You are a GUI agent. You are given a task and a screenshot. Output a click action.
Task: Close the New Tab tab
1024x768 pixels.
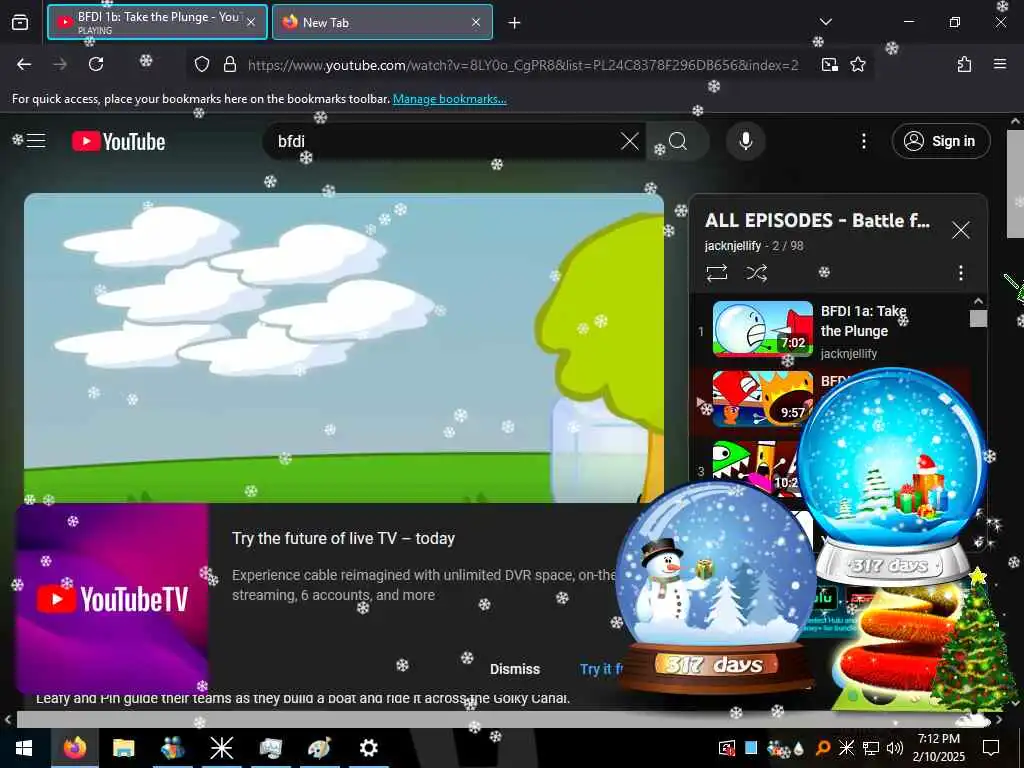(x=476, y=22)
